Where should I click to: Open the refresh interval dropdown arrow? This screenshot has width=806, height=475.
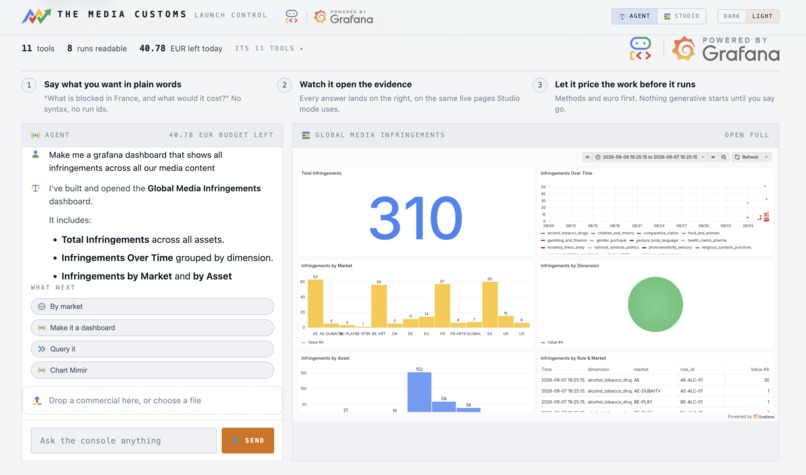tap(766, 157)
